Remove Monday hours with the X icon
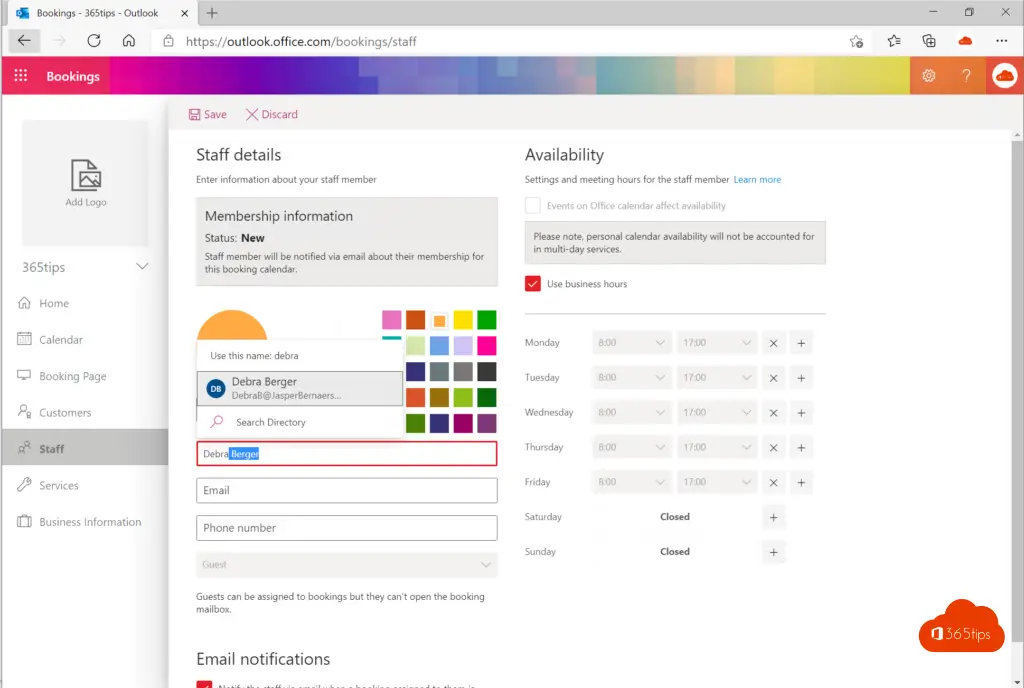Screen dimensions: 1024x688 (x=773, y=343)
